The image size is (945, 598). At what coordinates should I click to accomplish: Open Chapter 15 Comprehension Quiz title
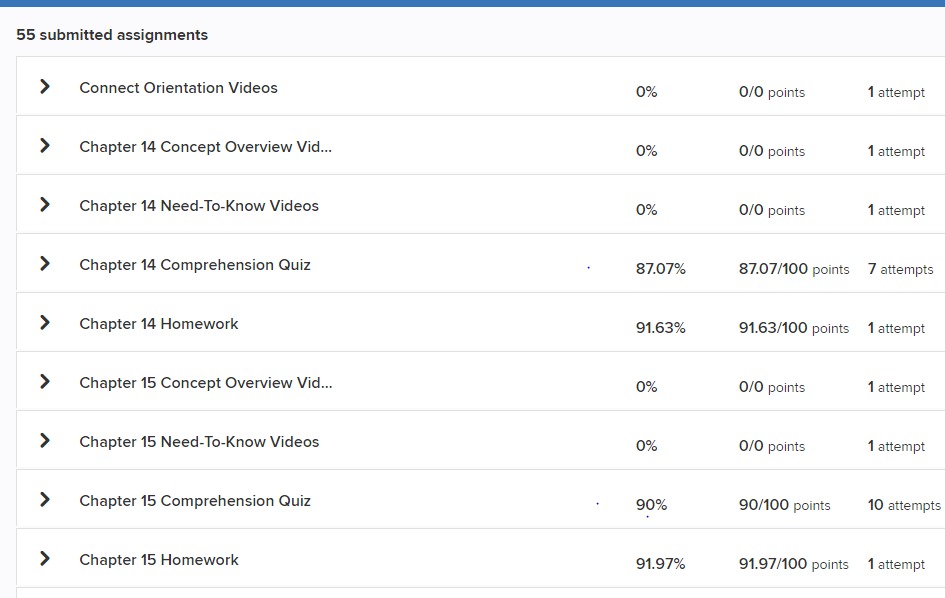[195, 501]
